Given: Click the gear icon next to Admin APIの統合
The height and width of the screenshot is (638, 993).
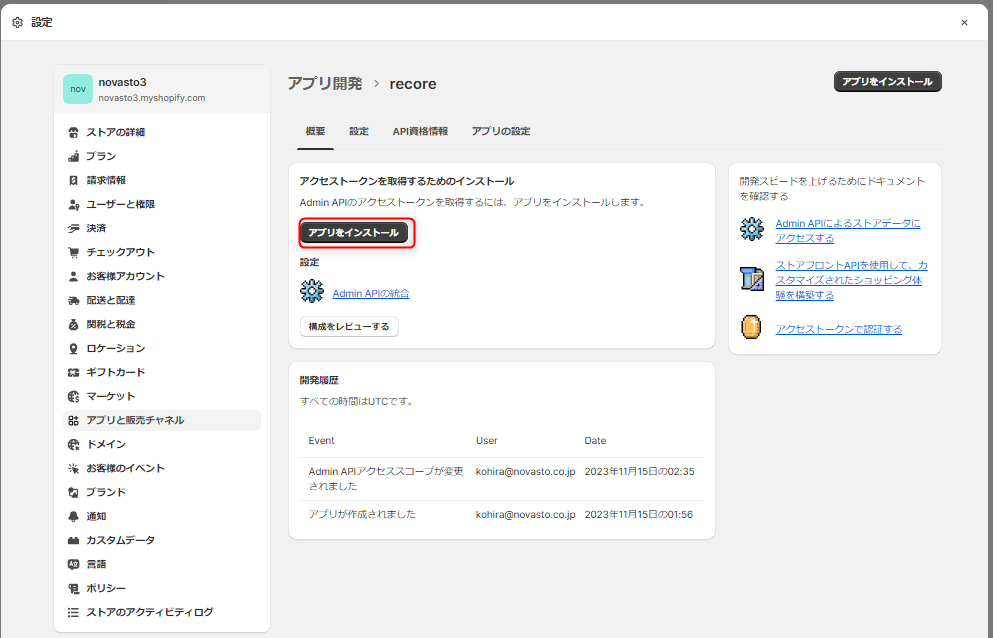Looking at the screenshot, I should 312,291.
